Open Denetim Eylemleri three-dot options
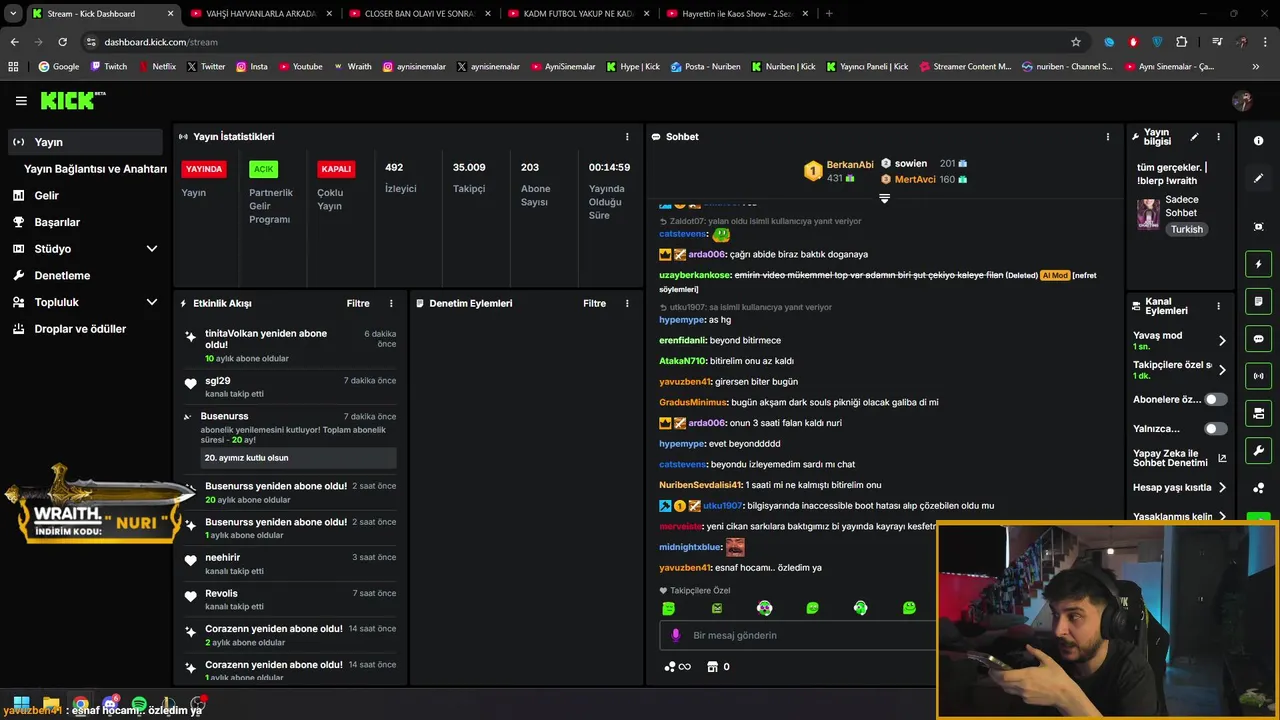This screenshot has width=1280, height=720. [627, 303]
